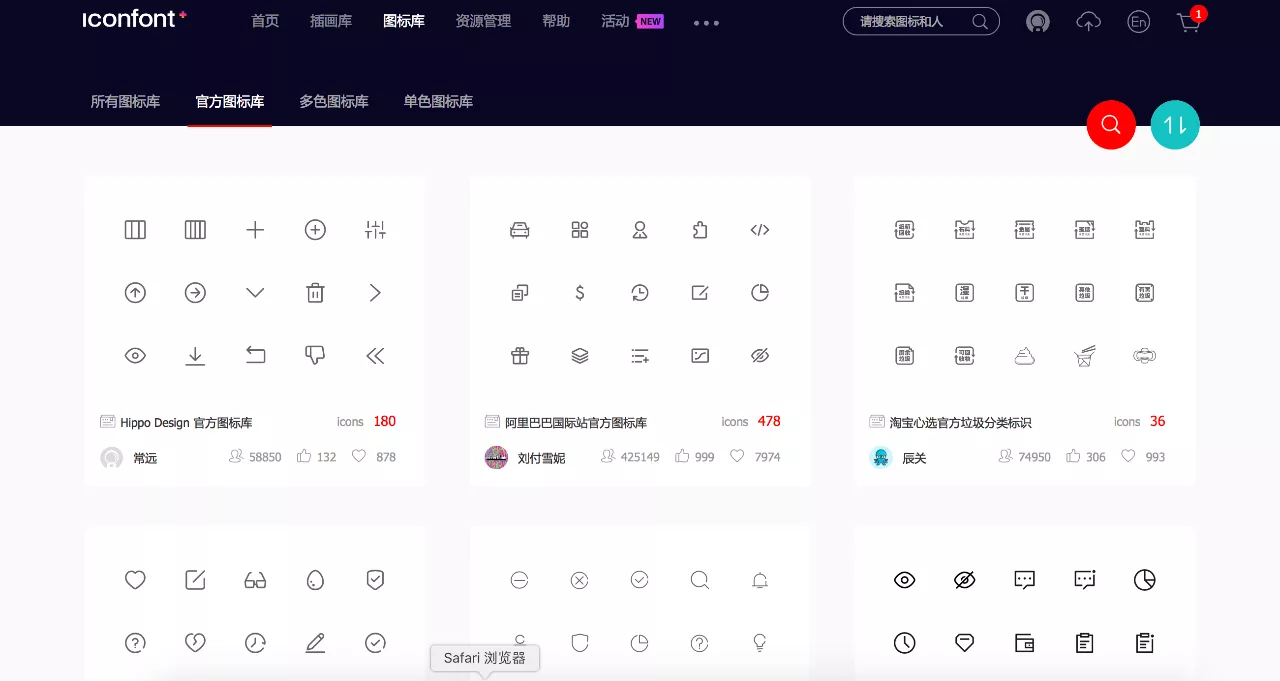1280x681 pixels.
Task: Expand the three-dot more menu
Action: click(x=706, y=22)
